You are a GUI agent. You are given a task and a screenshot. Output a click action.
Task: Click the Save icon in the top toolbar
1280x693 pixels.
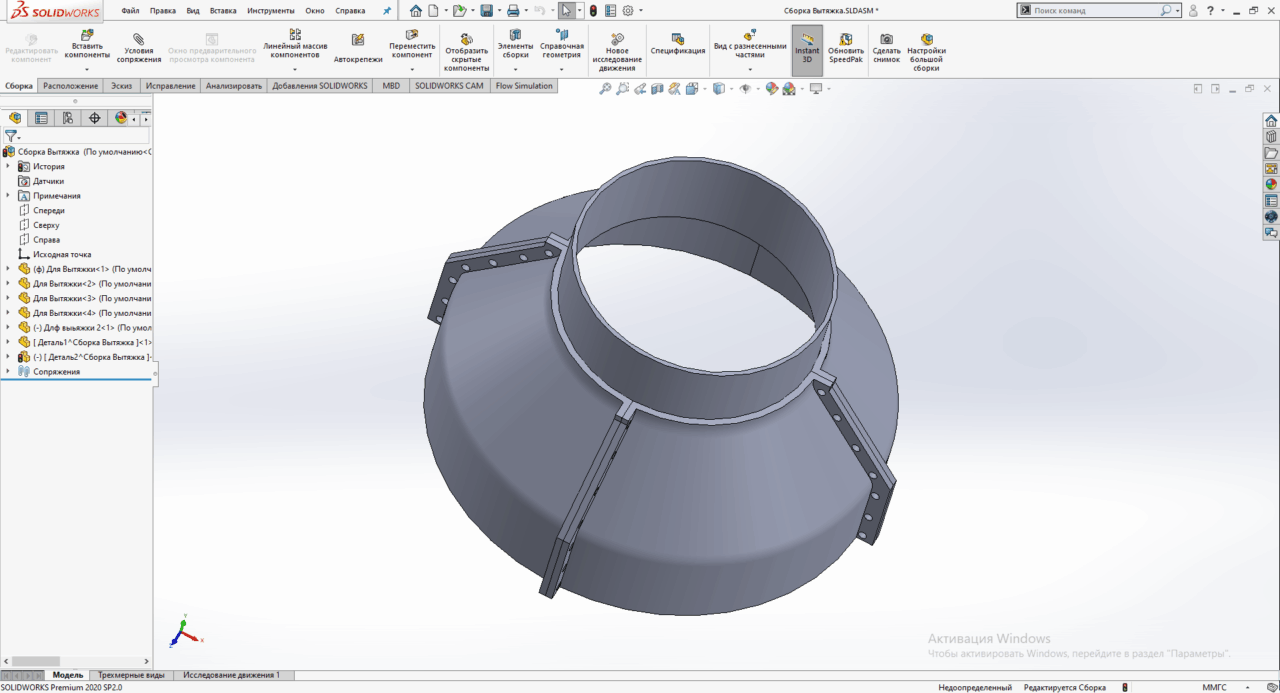[x=486, y=10]
